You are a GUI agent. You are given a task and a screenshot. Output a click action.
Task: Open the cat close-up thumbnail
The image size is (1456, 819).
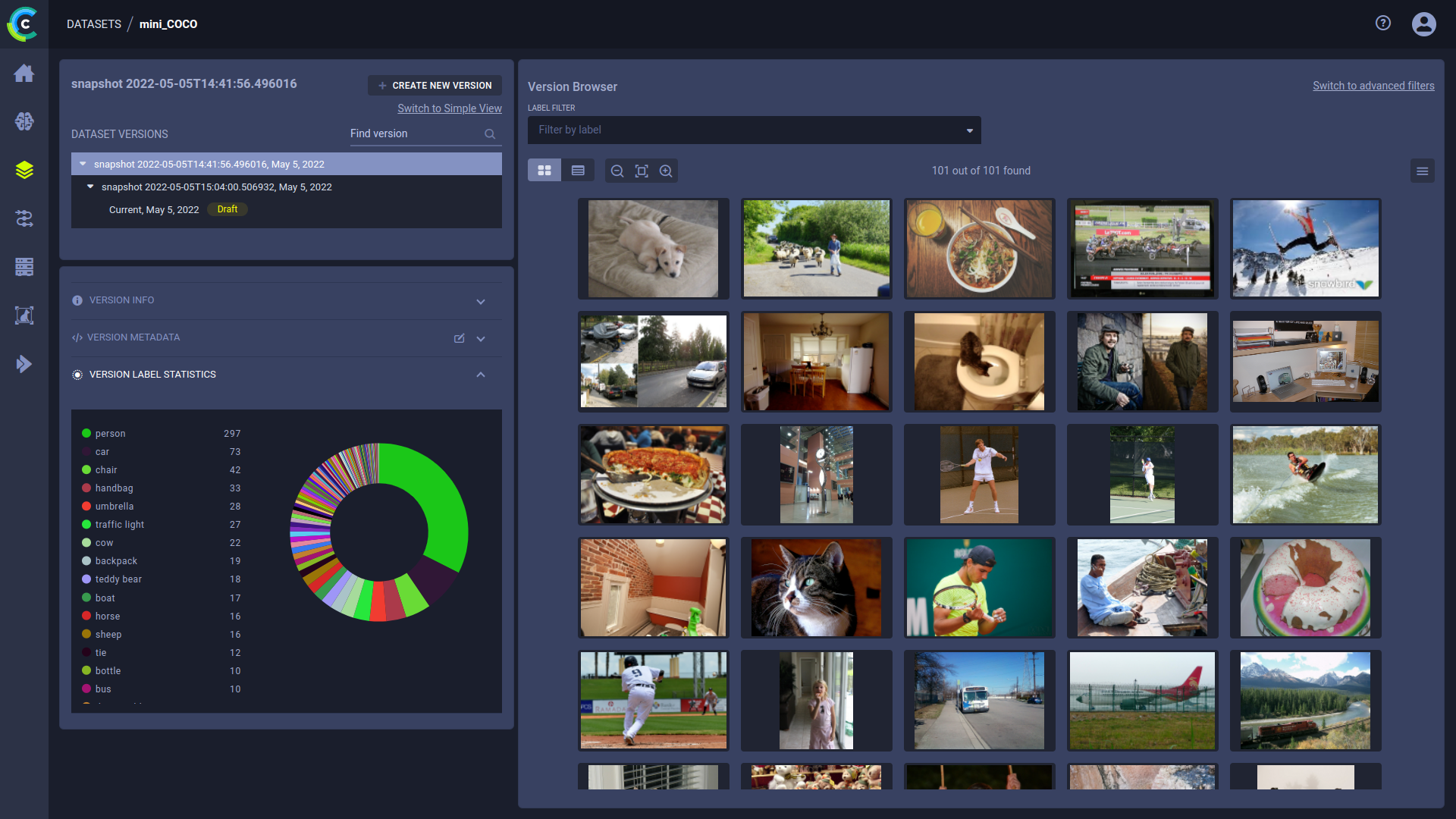(817, 588)
